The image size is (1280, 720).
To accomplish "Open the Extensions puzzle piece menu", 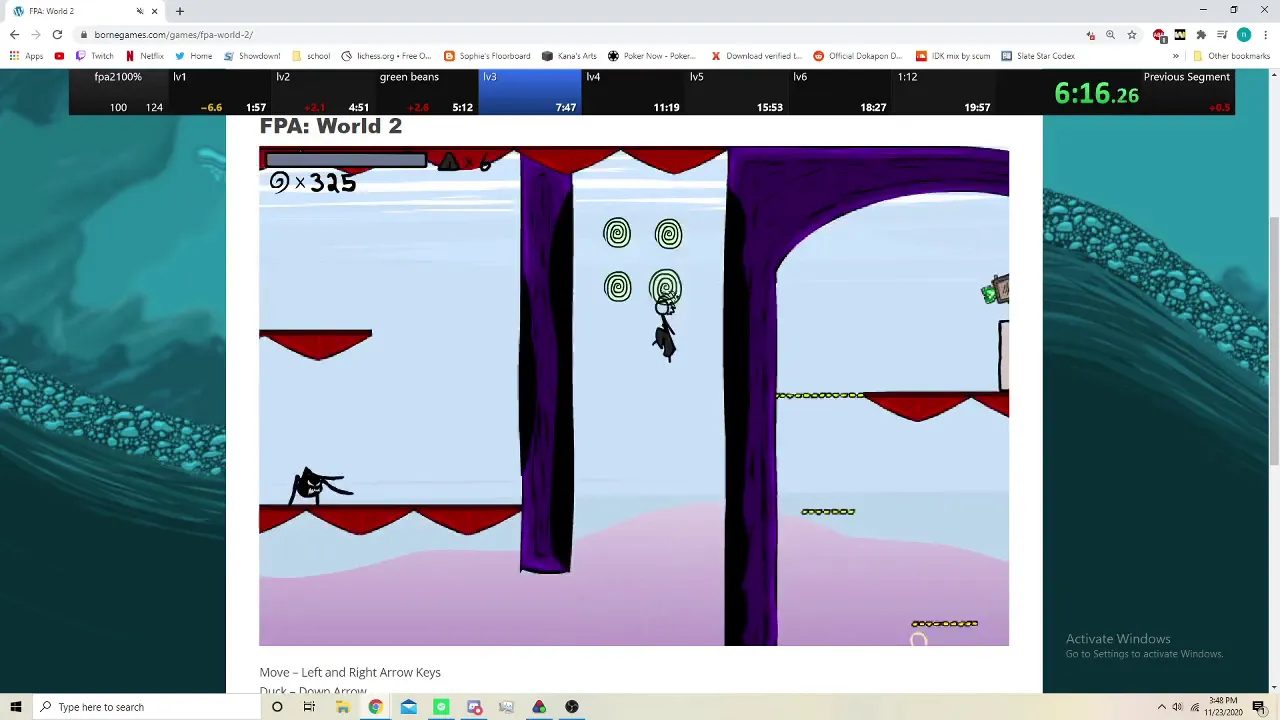I will coord(1201,34).
